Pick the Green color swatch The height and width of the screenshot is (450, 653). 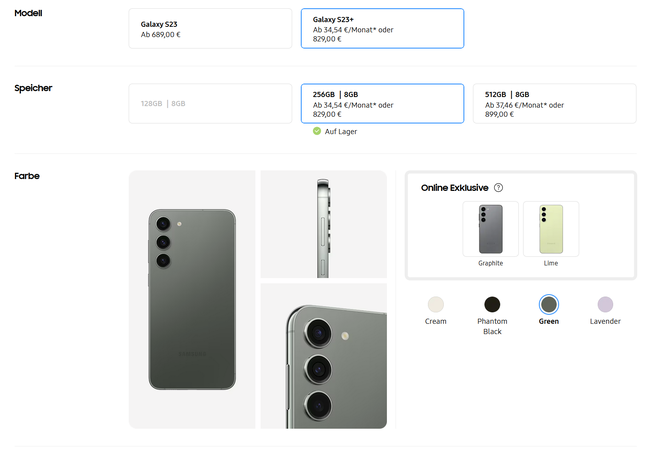coord(548,304)
